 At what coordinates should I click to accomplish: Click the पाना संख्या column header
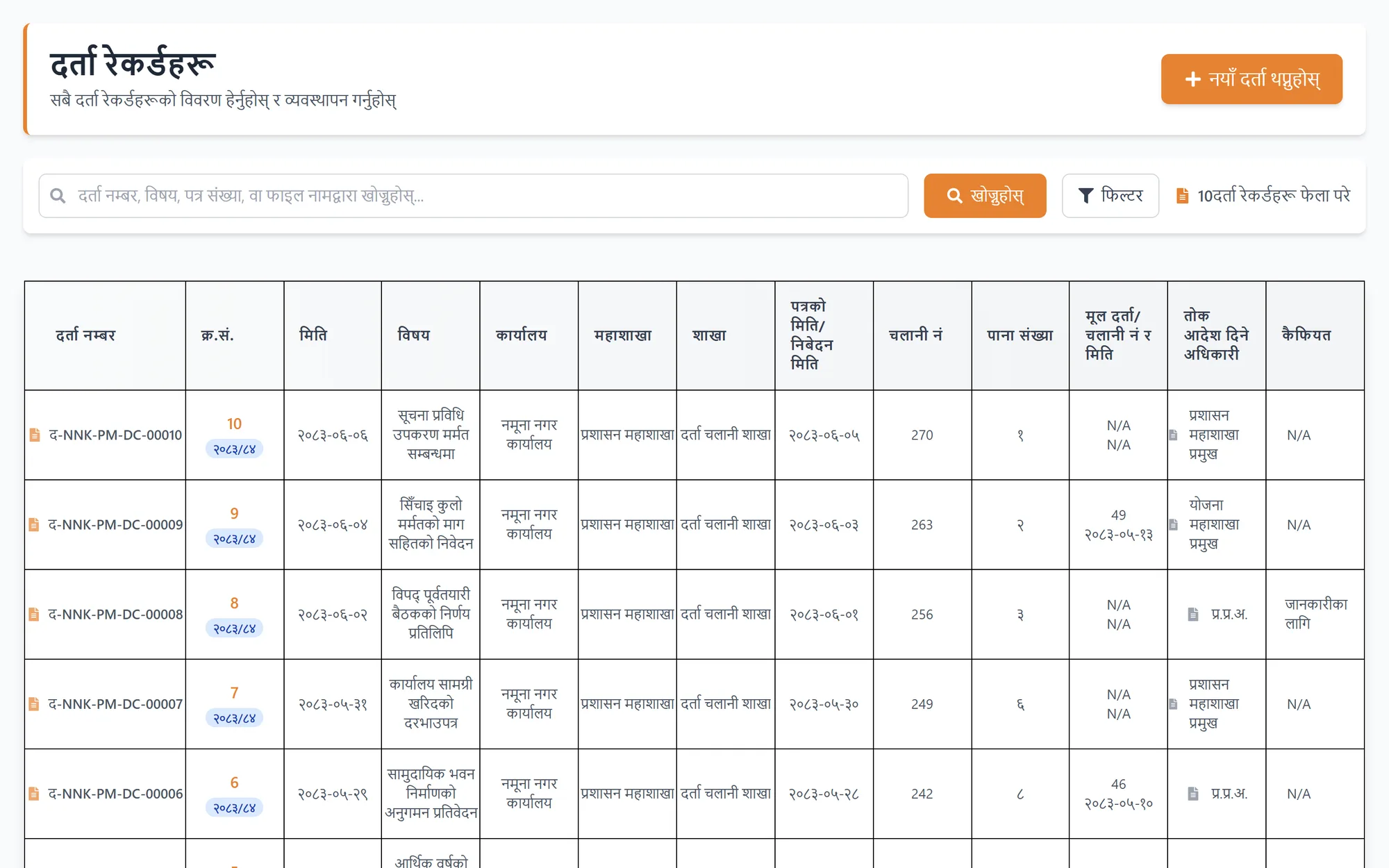point(1020,335)
